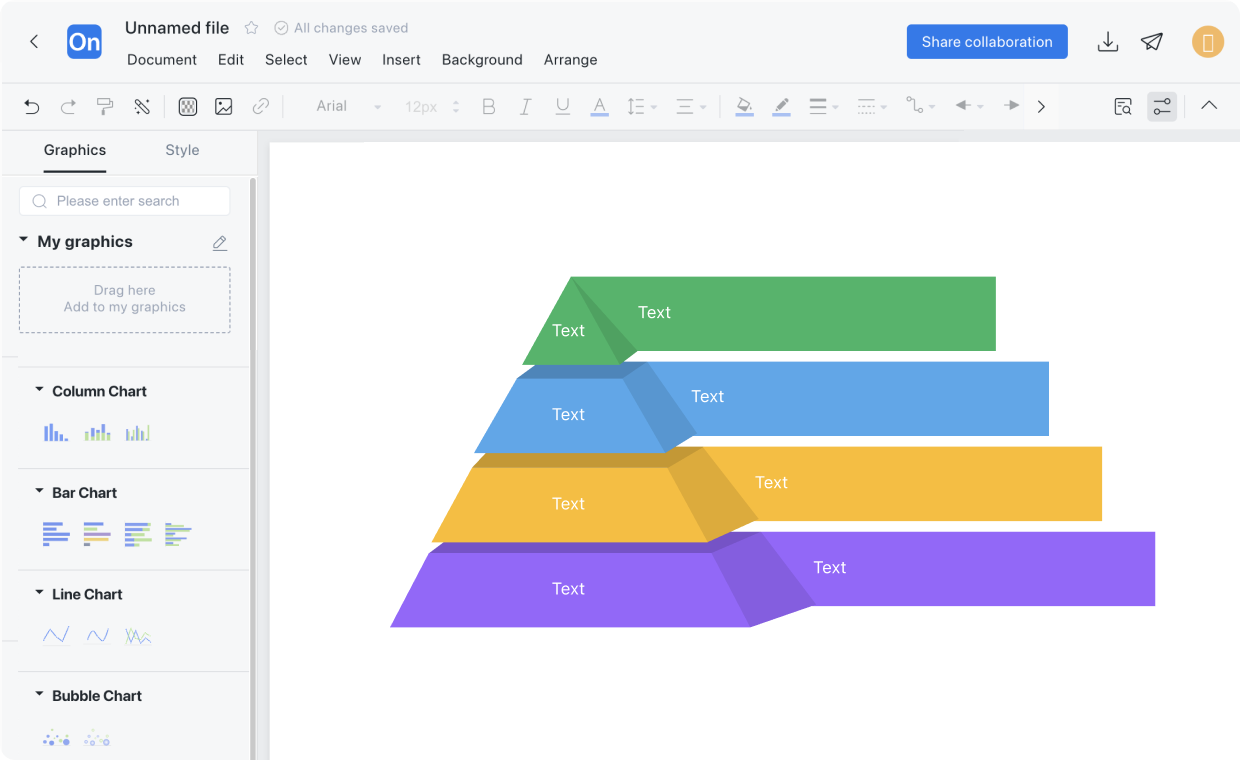Toggle the settings sliders panel icon
The width and height of the screenshot is (1240, 760).
coord(1162,106)
